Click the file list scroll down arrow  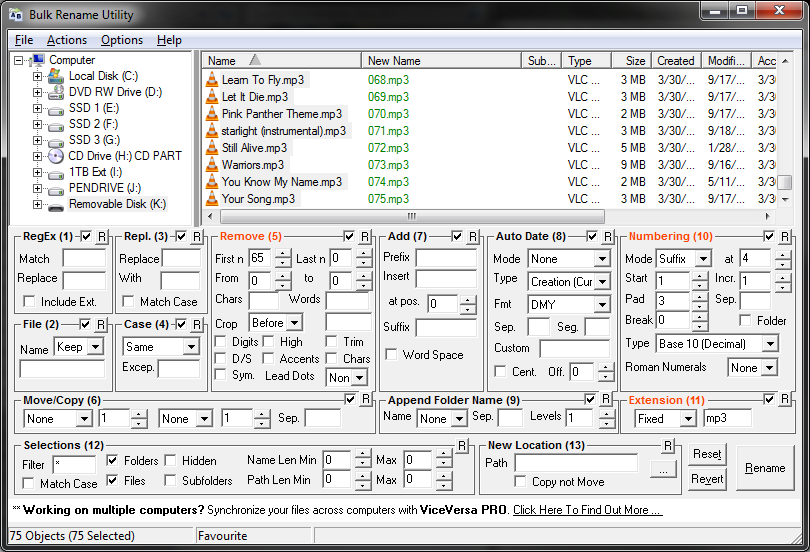point(785,199)
